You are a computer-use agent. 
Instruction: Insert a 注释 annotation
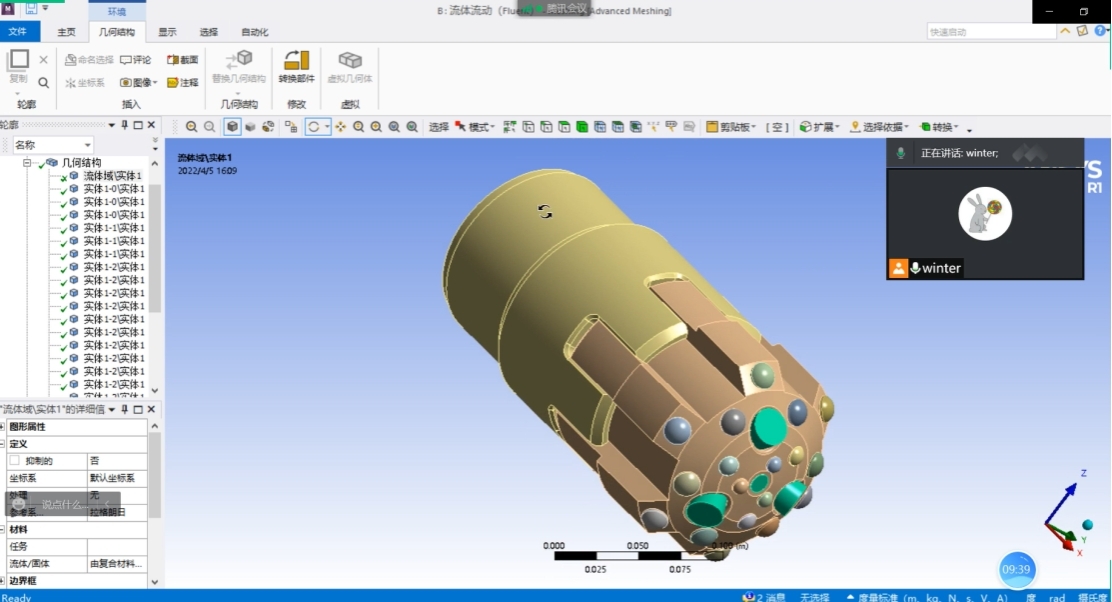182,82
